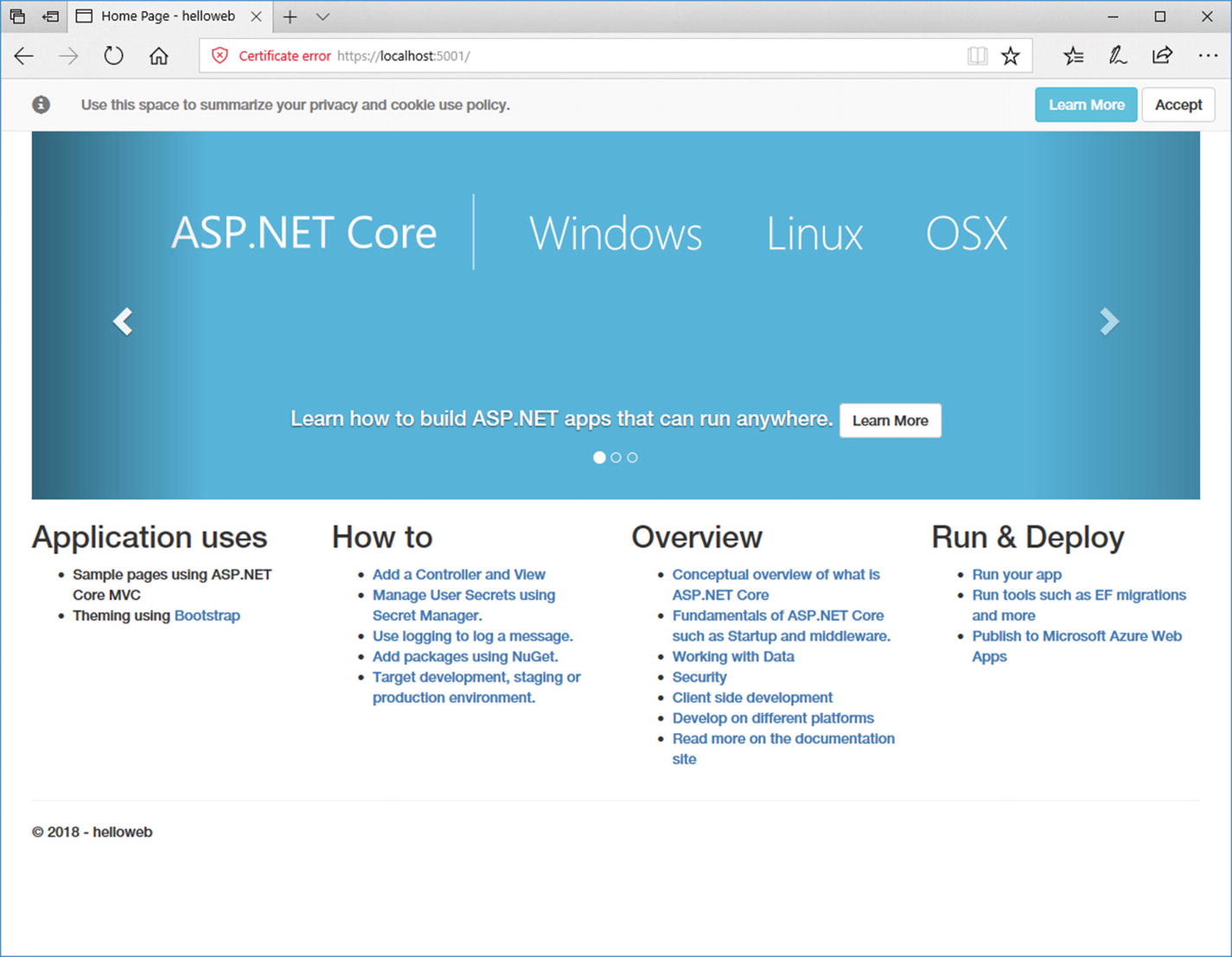This screenshot has width=1232, height=957.
Task: Click the cookie policy info icon
Action: pyautogui.click(x=41, y=105)
